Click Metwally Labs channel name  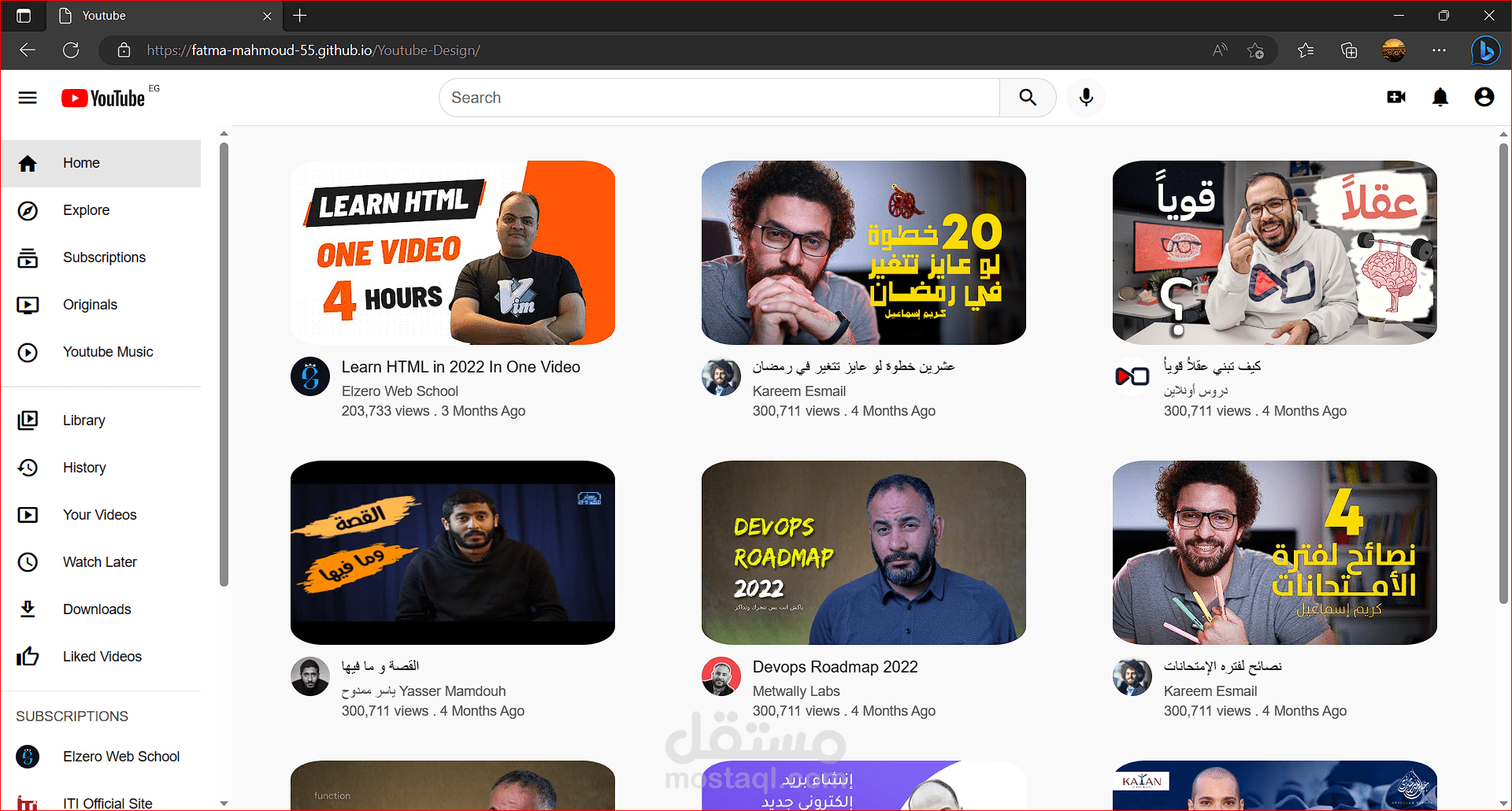pyautogui.click(x=796, y=691)
